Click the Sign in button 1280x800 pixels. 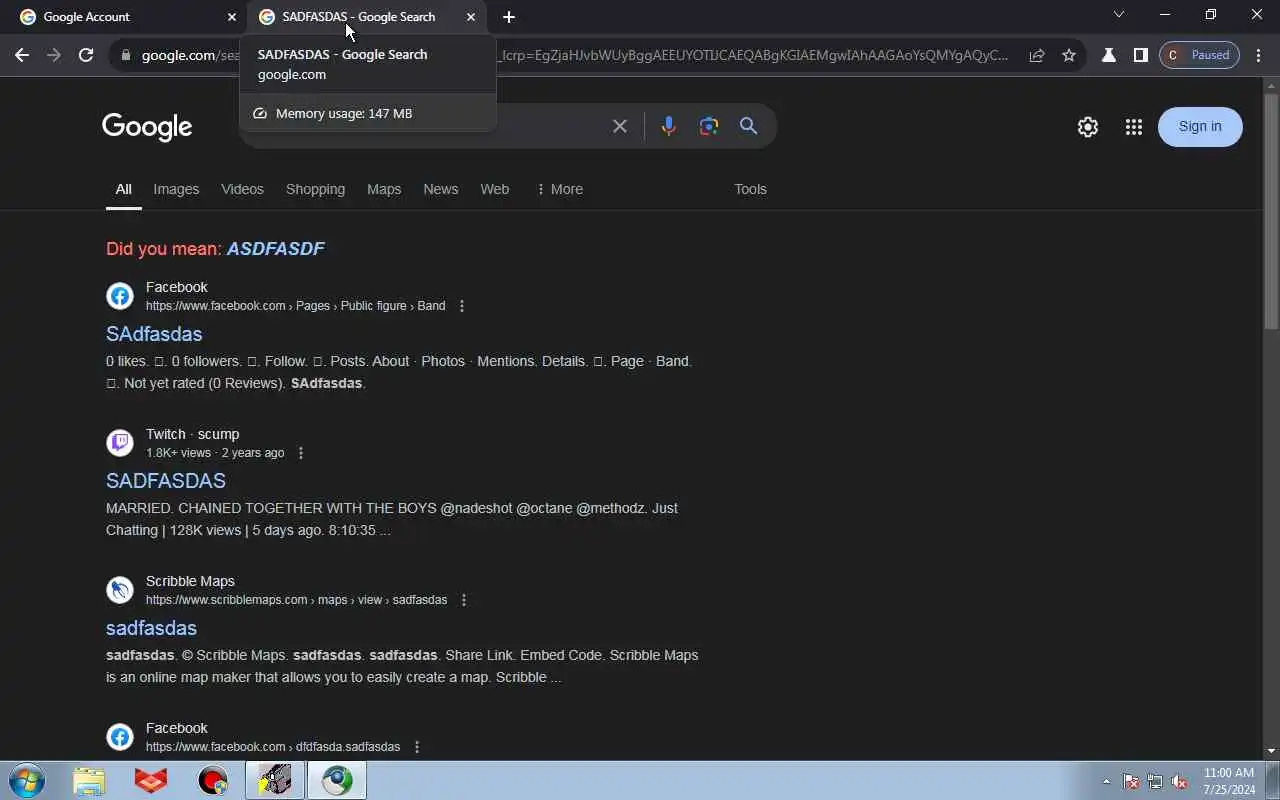pos(1200,126)
